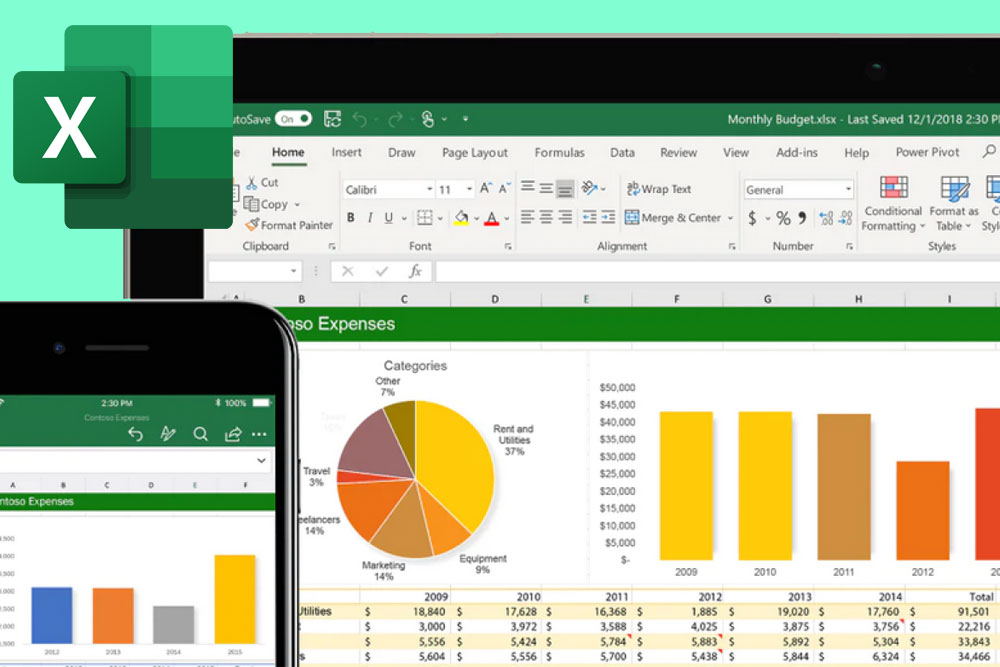This screenshot has height=667, width=1000.
Task: Click the Decrease Decimal icon
Action: [x=846, y=218]
